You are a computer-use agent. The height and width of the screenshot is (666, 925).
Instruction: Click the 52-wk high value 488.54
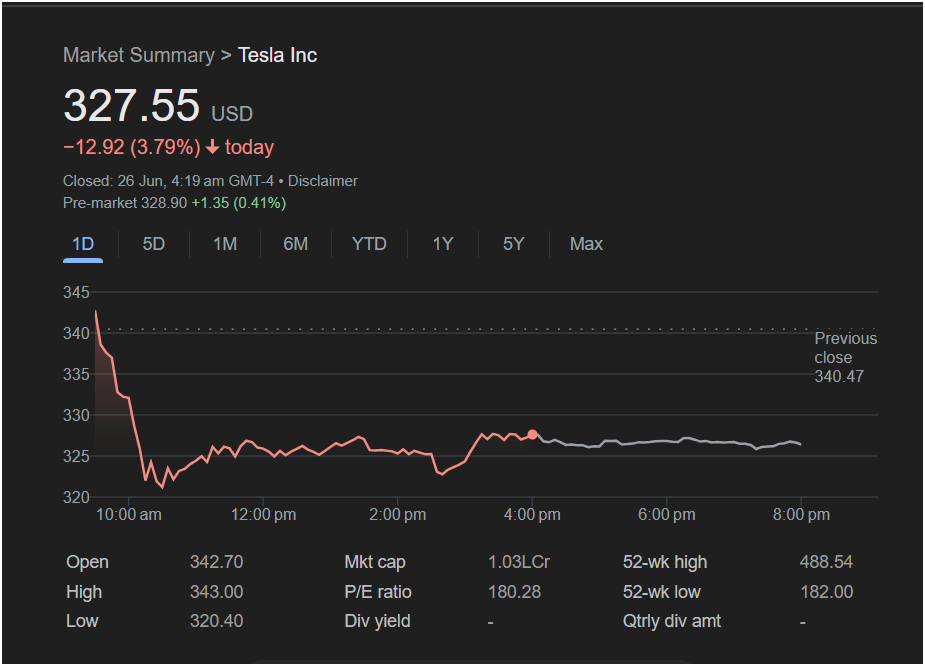pyautogui.click(x=826, y=562)
